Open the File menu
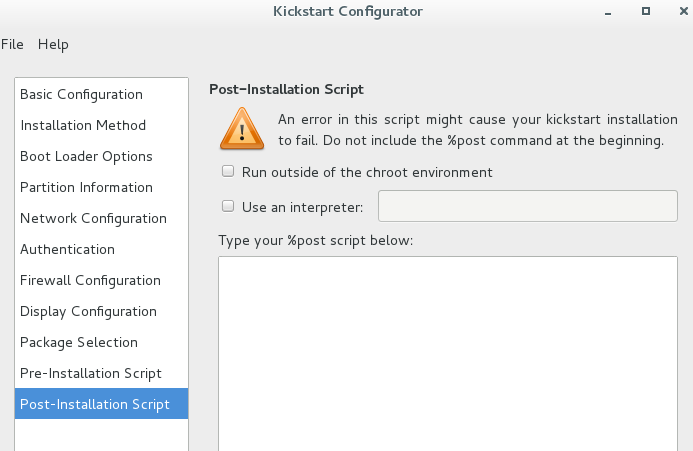 pos(12,44)
